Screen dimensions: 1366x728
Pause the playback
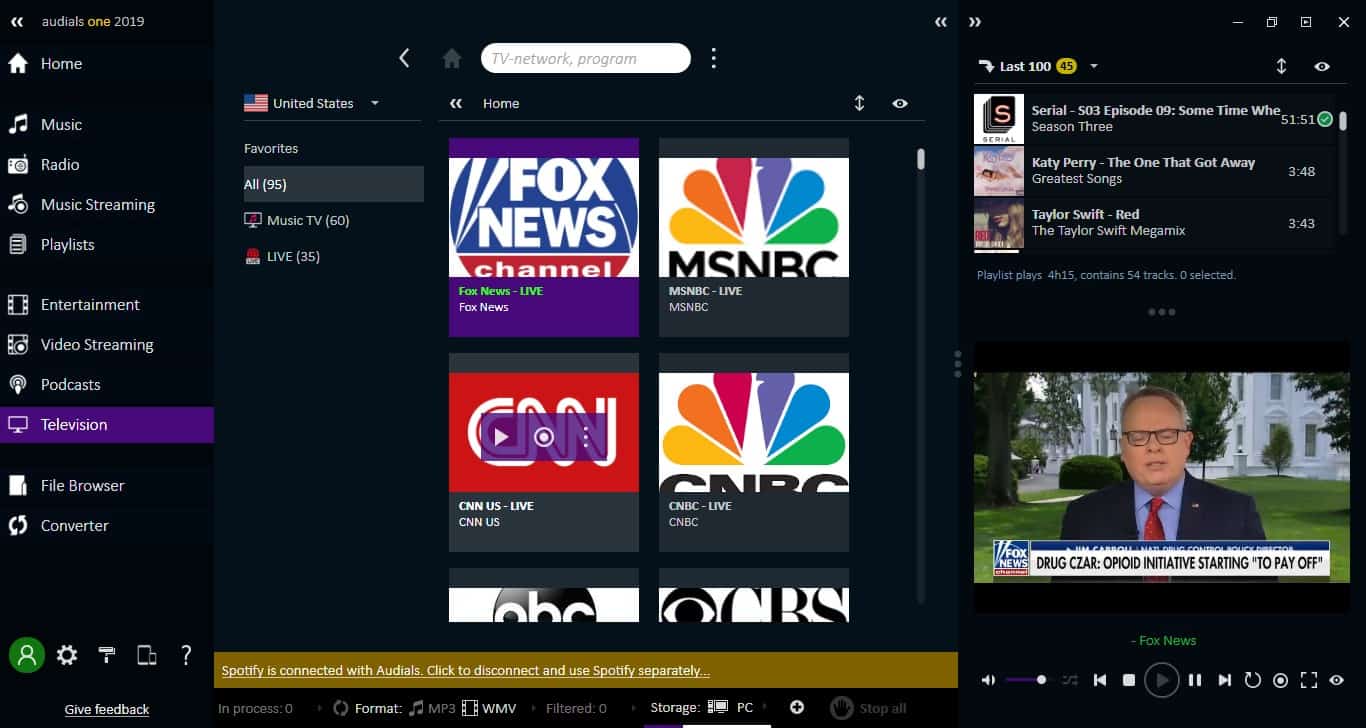pyautogui.click(x=1195, y=680)
